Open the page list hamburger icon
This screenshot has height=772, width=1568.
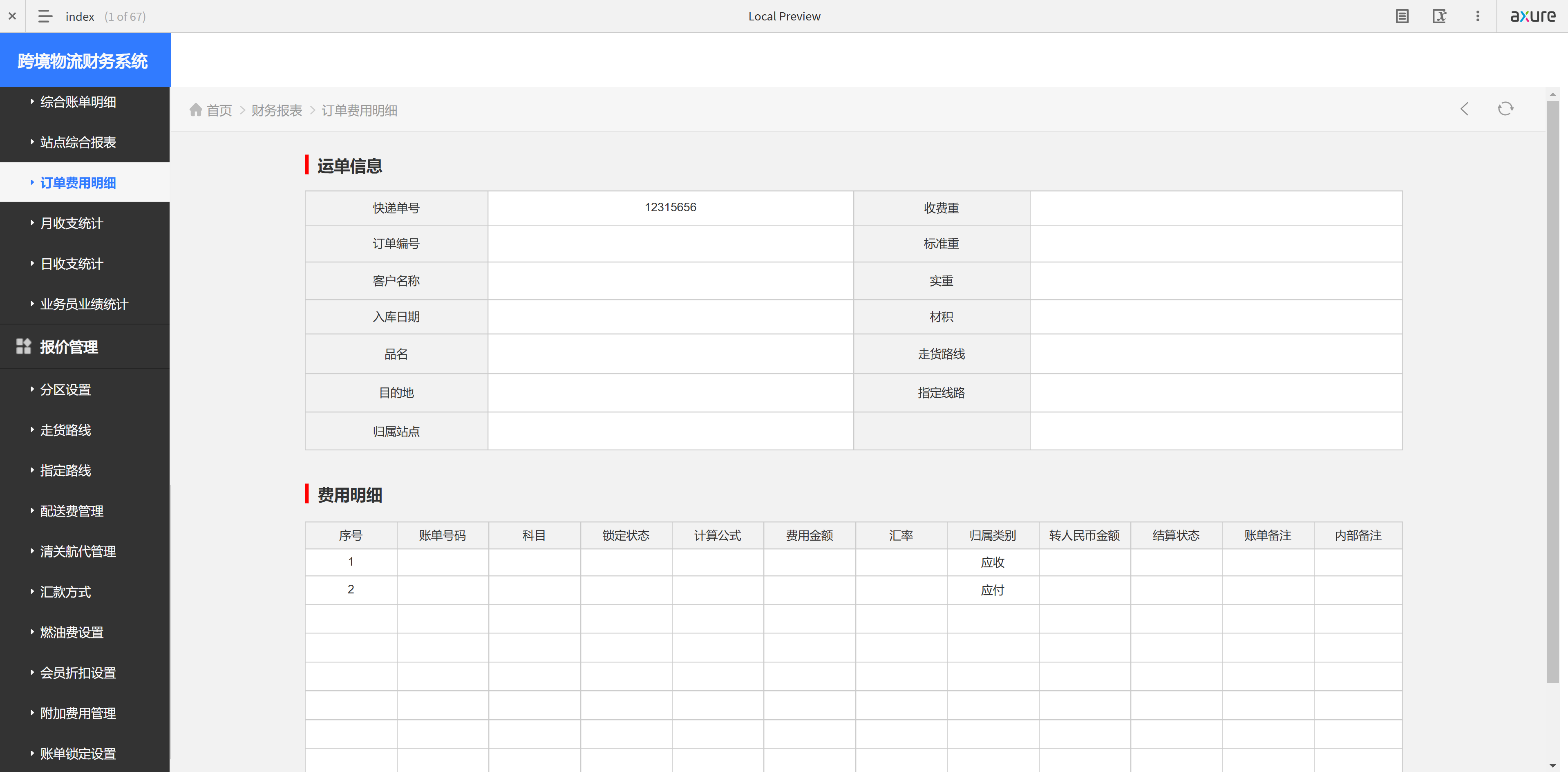click(45, 16)
